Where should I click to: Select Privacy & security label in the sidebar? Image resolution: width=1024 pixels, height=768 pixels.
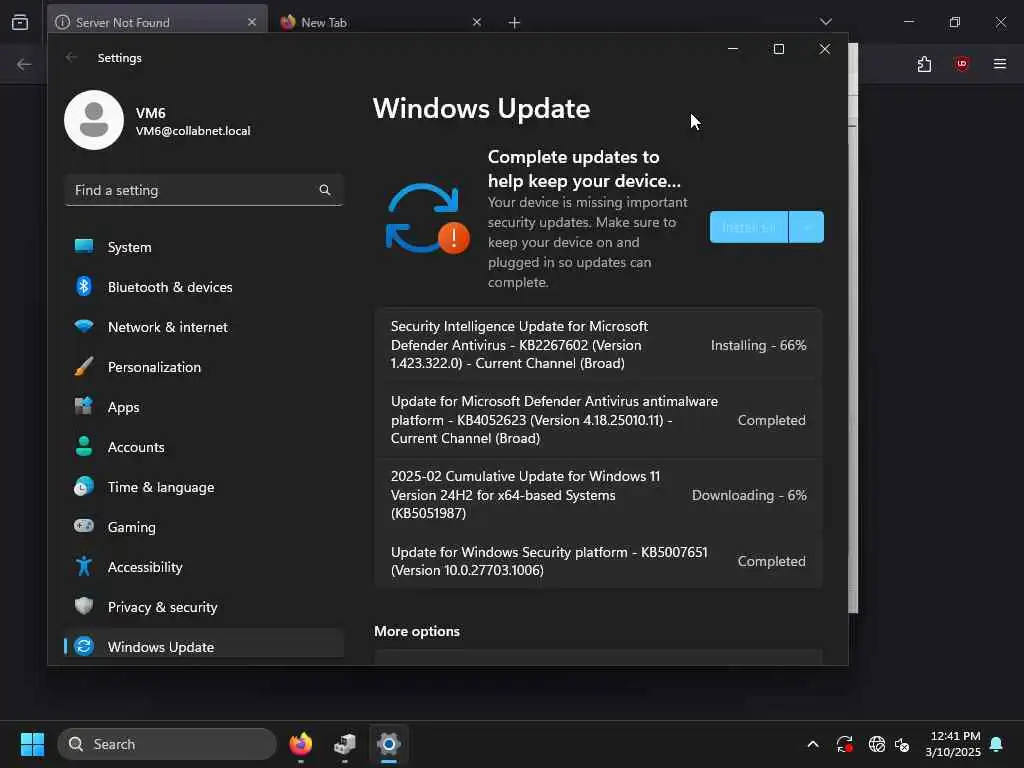pos(162,607)
